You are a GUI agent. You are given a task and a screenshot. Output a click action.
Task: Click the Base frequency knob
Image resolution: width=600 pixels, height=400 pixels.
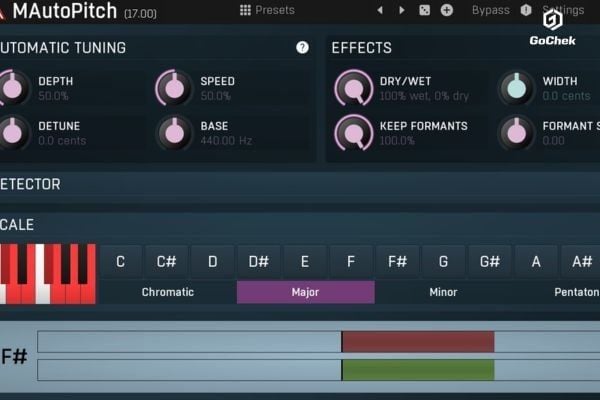(174, 132)
